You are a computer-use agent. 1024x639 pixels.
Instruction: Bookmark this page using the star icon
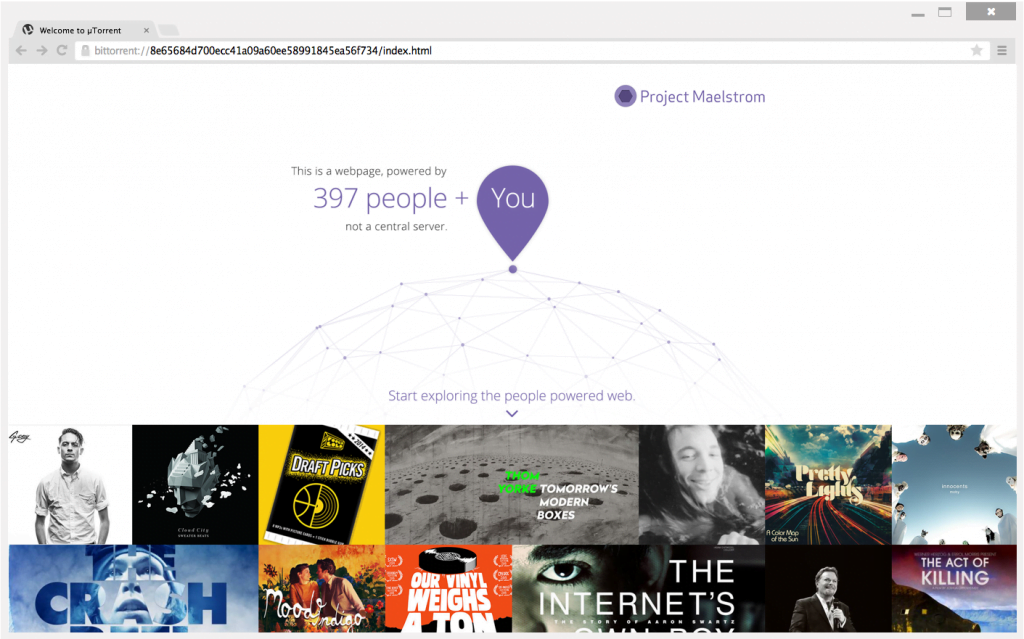(x=977, y=50)
